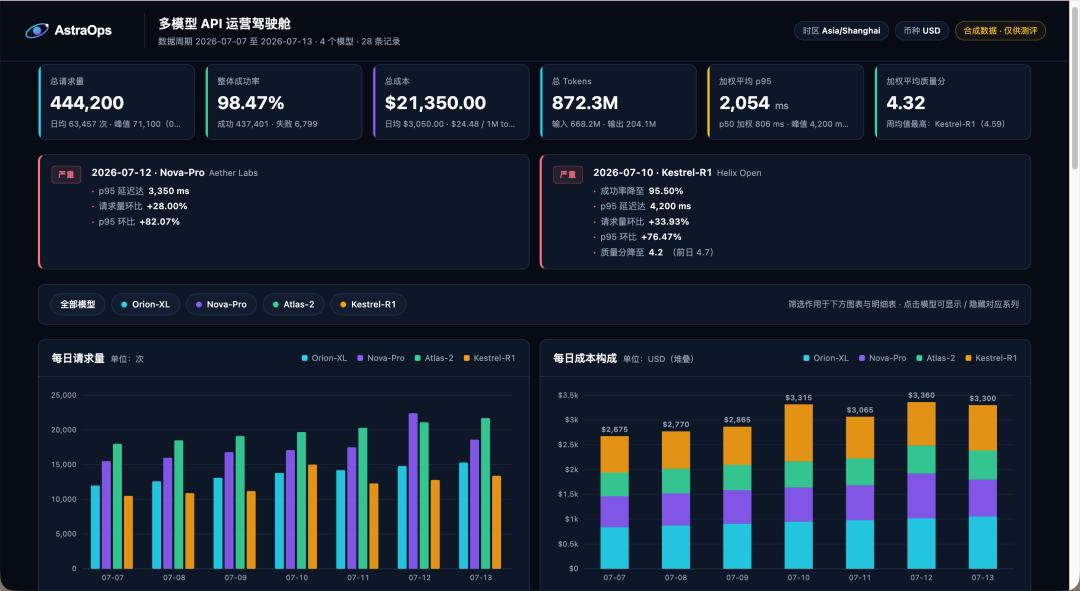The height and width of the screenshot is (591, 1080).
Task: Click the purple Nova-Pro legend marker in the cost chart
Action: tap(862, 358)
